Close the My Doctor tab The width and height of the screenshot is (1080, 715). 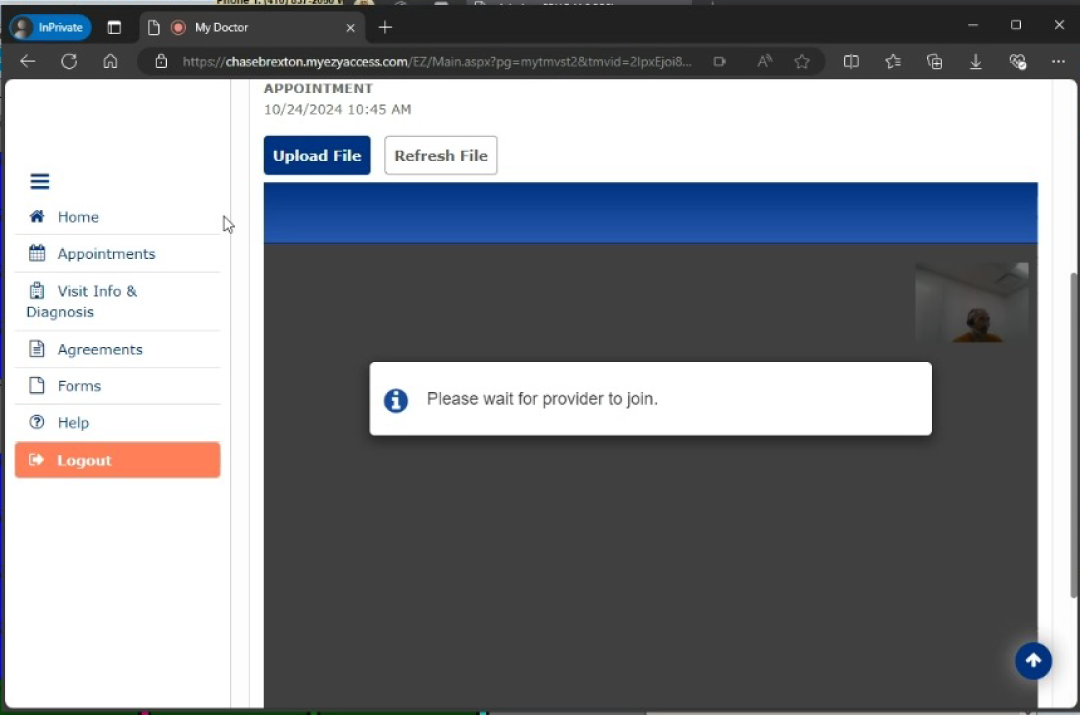click(350, 28)
